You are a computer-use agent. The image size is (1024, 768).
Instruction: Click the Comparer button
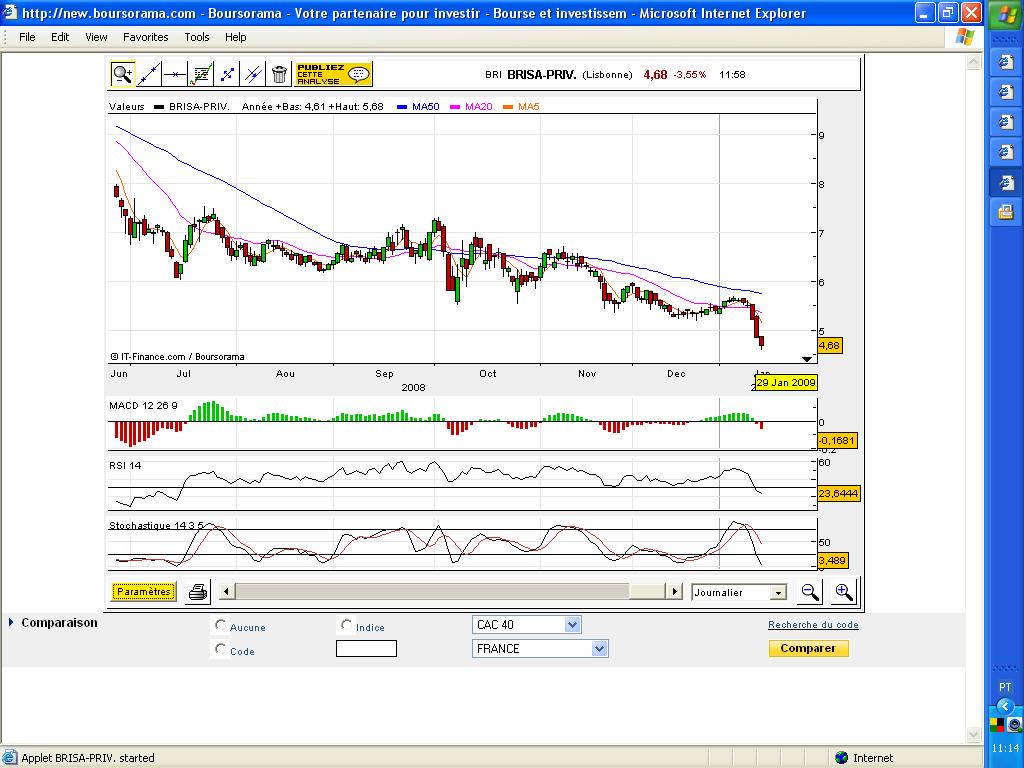click(x=808, y=648)
